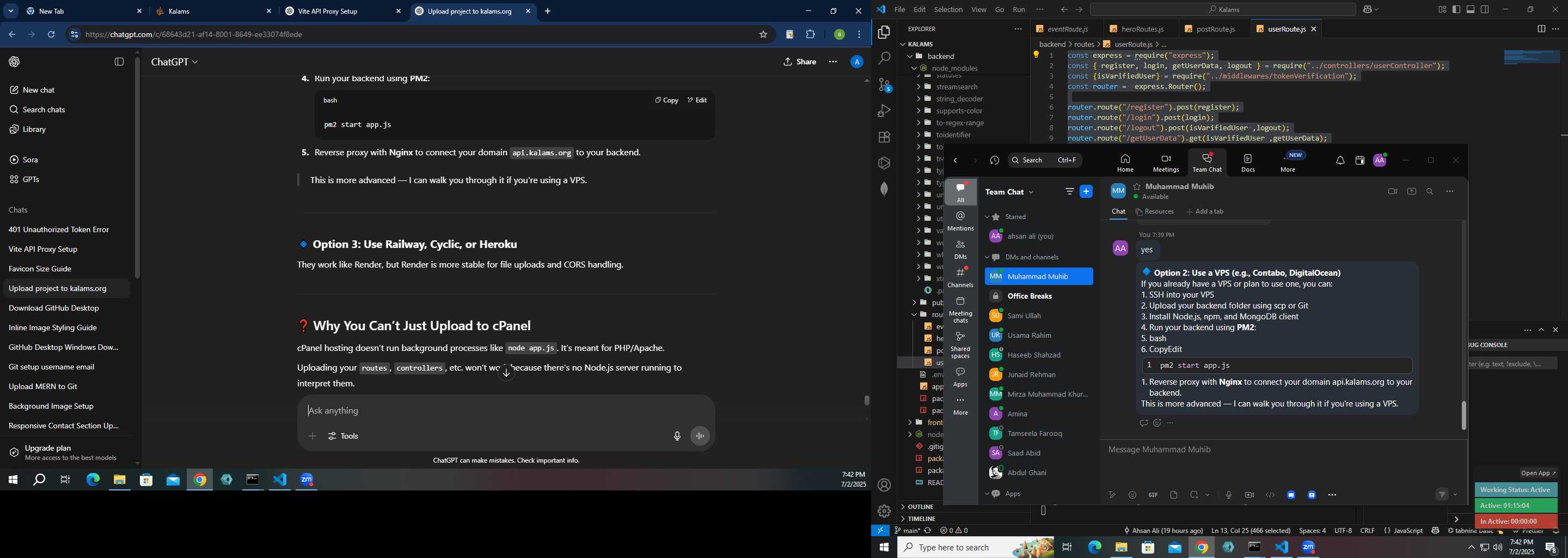Open Office Breaks channel in Zoom list
This screenshot has height=558, width=1568.
coord(1038,296)
